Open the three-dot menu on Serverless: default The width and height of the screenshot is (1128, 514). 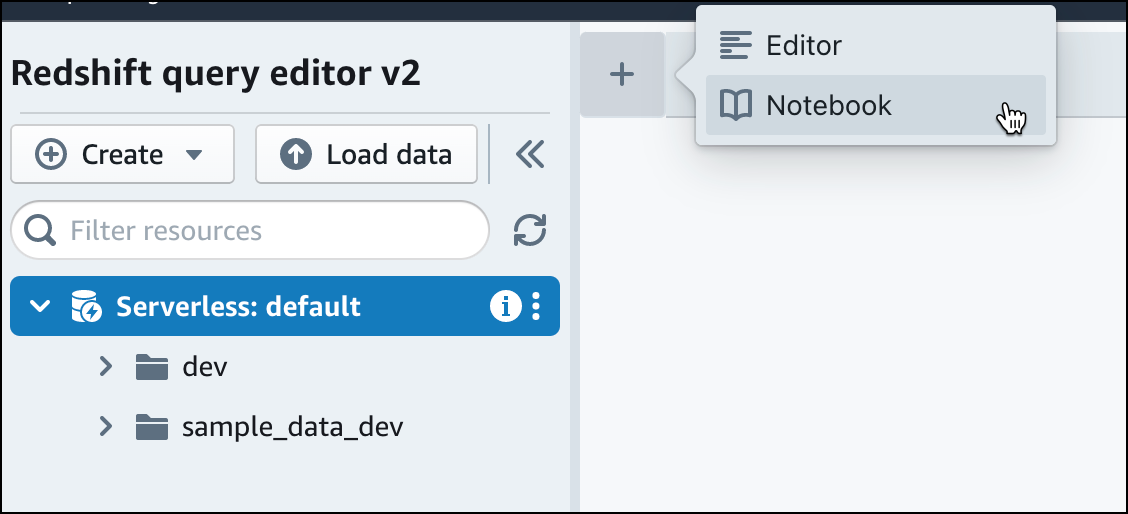[537, 307]
